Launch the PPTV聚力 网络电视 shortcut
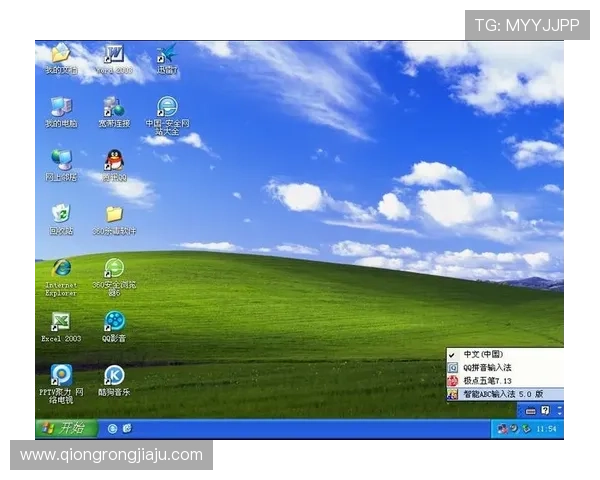600x480 pixels. click(x=61, y=384)
